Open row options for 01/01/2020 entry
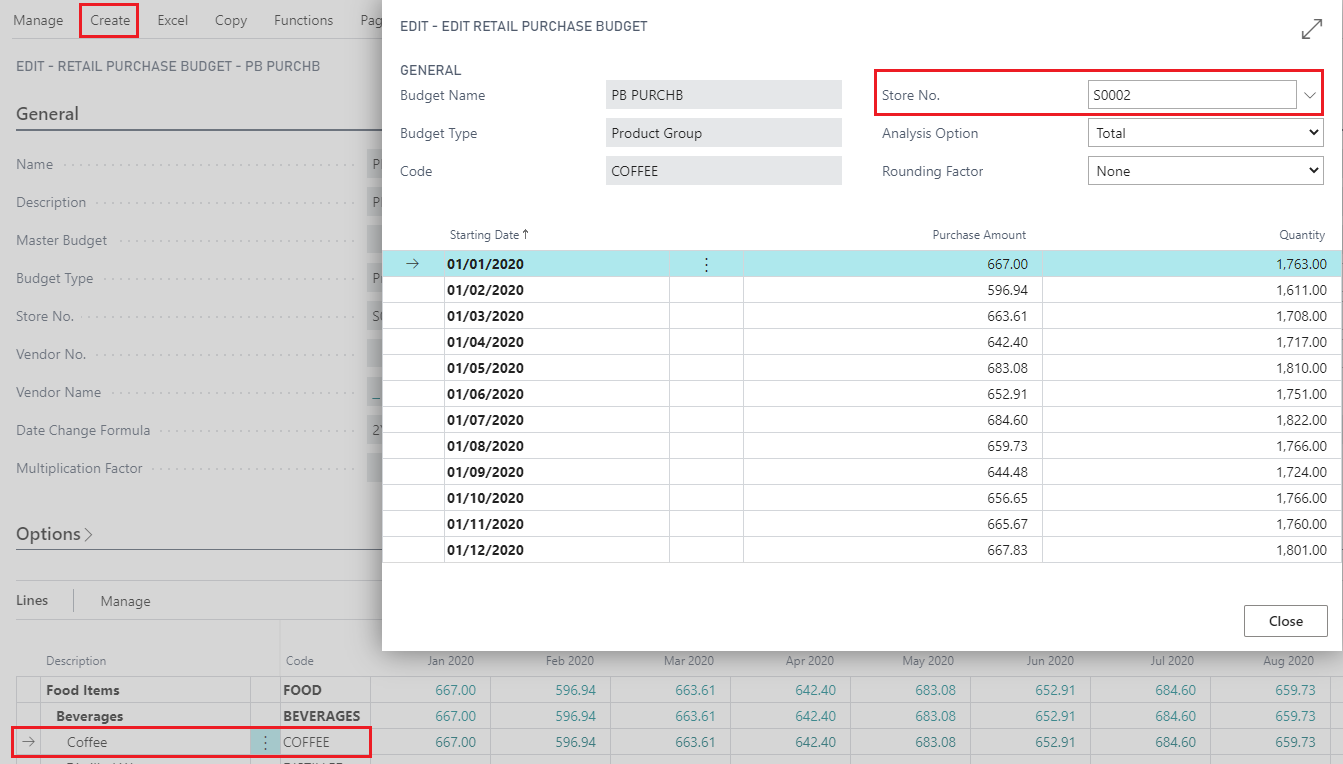Viewport: 1343px width, 764px height. (706, 265)
